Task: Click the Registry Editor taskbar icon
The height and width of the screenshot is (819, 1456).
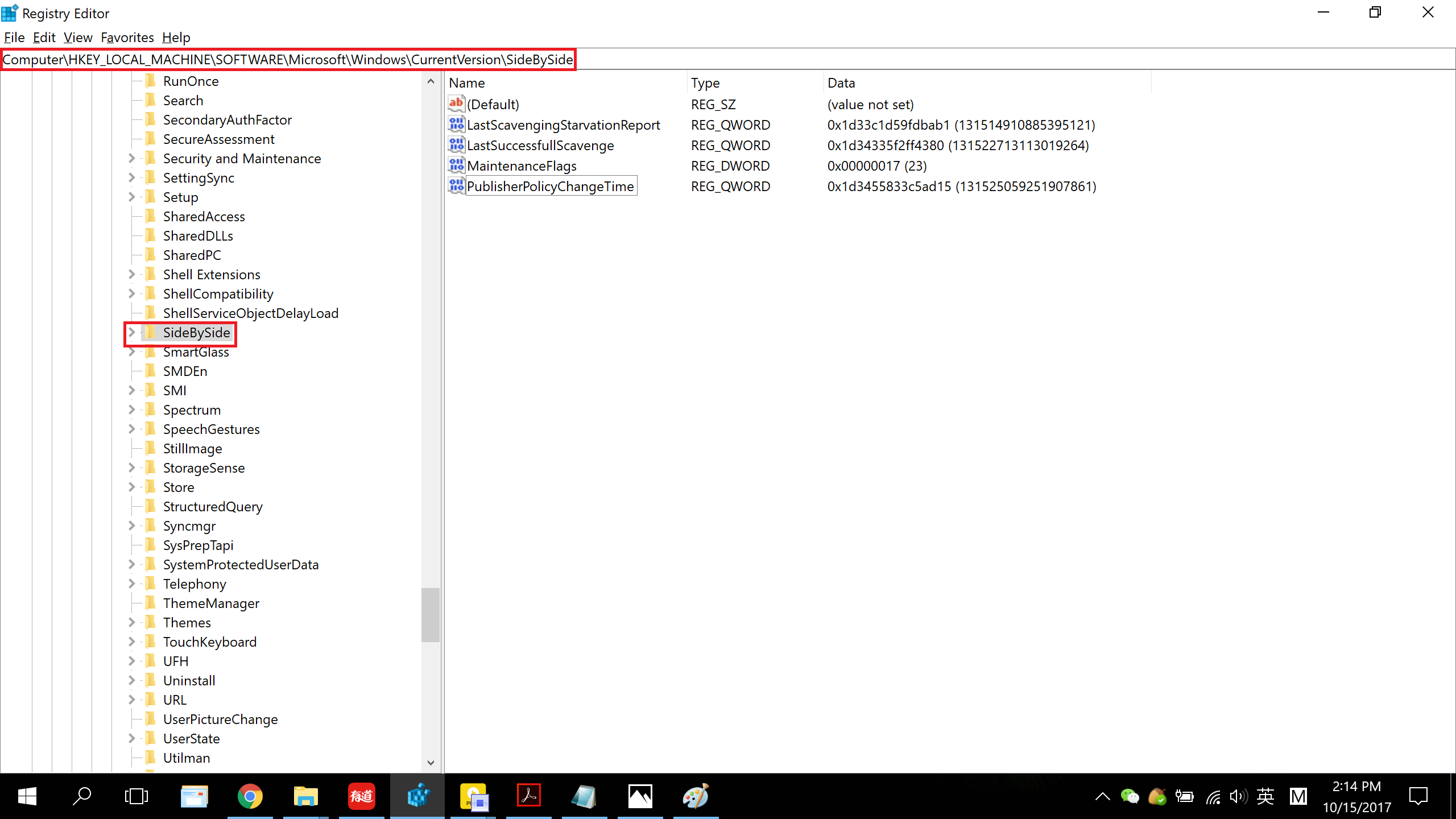Action: click(417, 796)
